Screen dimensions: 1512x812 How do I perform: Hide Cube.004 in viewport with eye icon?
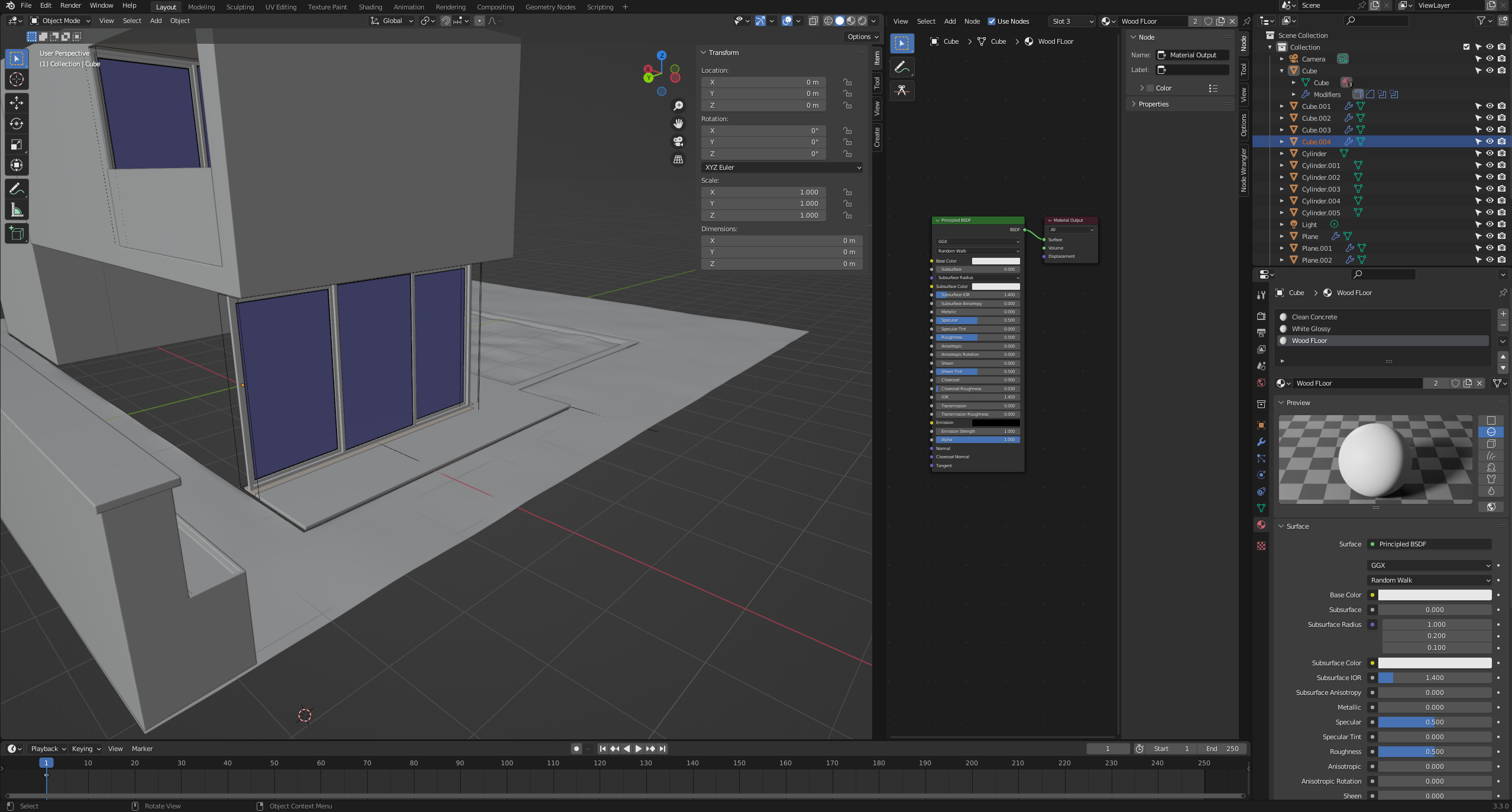click(1490, 141)
